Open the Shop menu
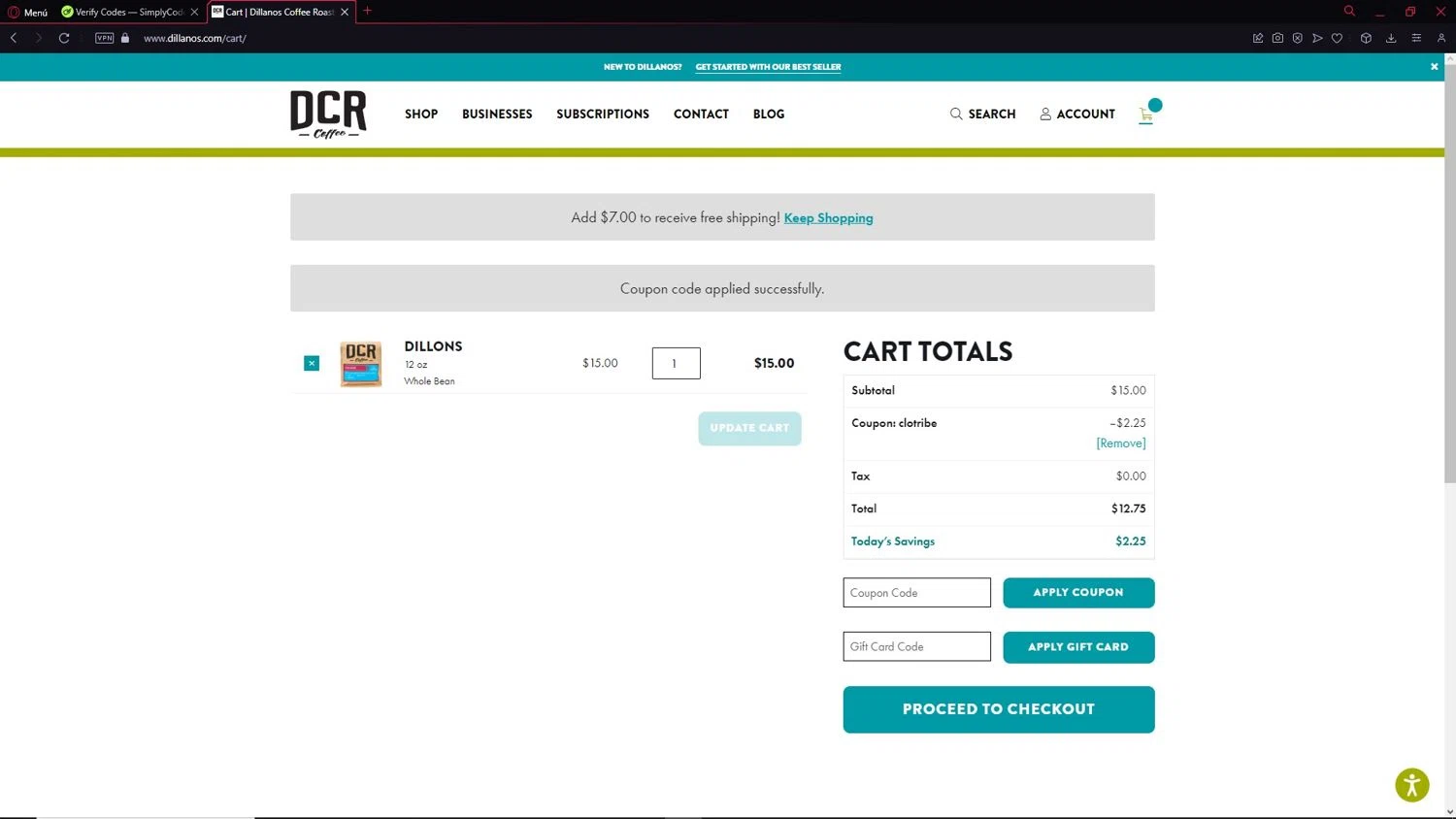 click(x=421, y=114)
